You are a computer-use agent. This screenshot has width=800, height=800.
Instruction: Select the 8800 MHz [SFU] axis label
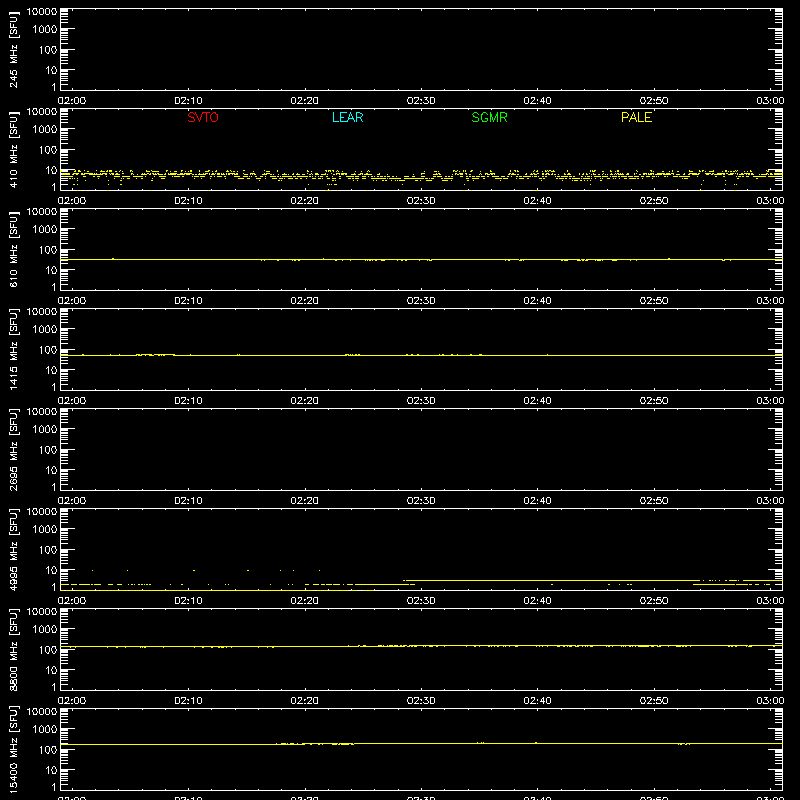[x=13, y=649]
